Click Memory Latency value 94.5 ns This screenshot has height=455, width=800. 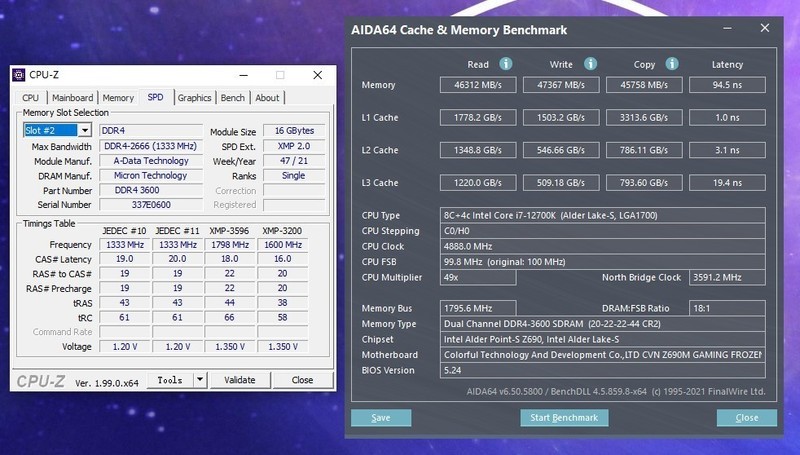point(728,85)
